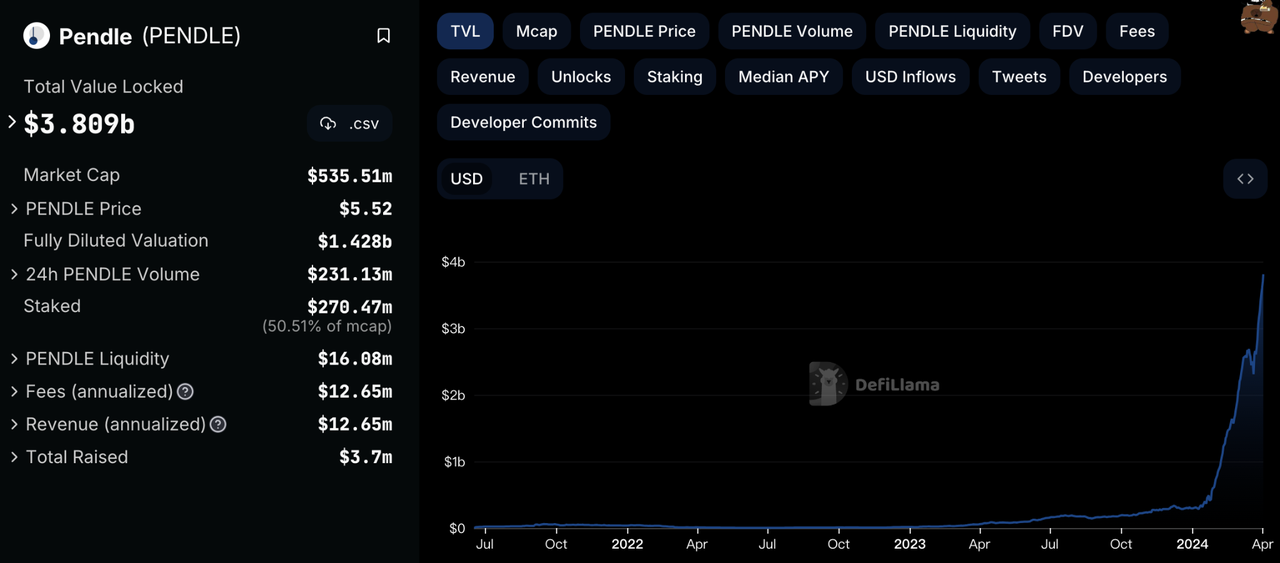The height and width of the screenshot is (563, 1280).
Task: Switch chart denomination to ETH
Action: pyautogui.click(x=534, y=179)
